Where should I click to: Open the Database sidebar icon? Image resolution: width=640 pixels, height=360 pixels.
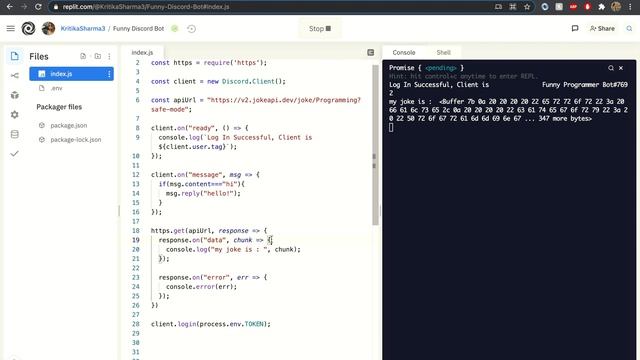coord(15,134)
